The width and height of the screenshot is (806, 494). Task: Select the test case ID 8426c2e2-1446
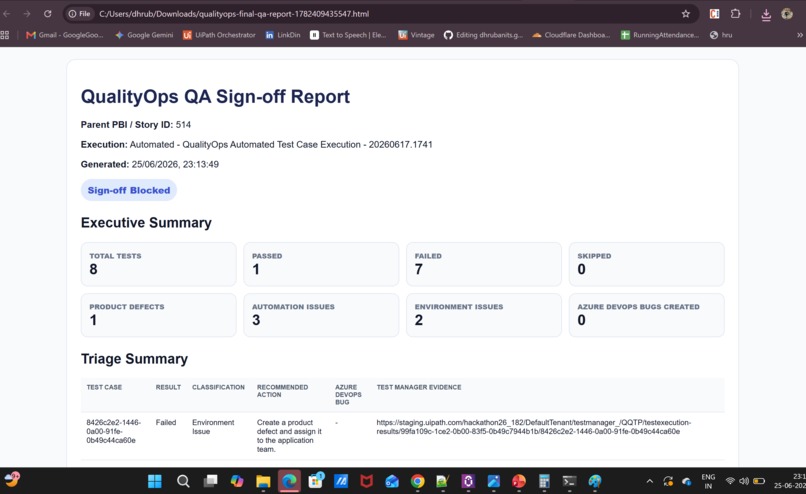[x=113, y=431]
